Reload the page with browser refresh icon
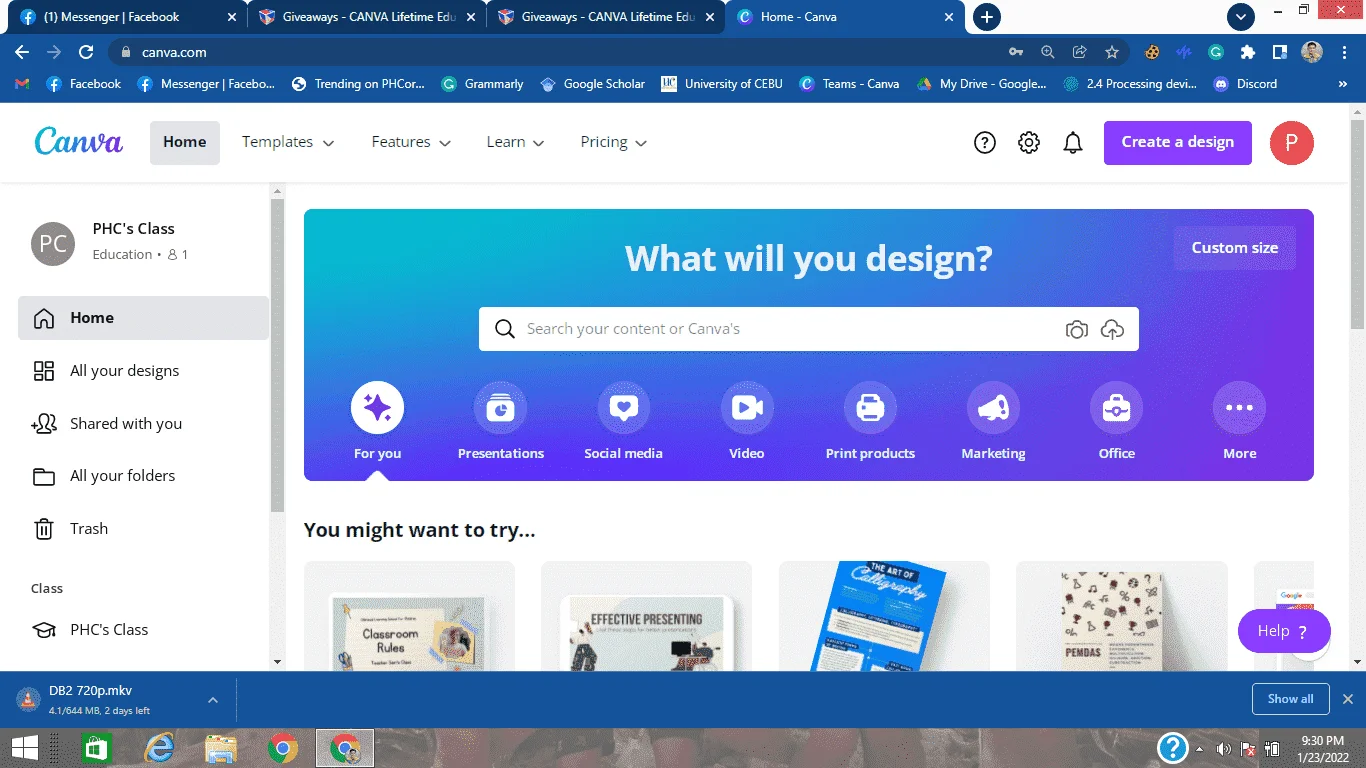 click(x=86, y=52)
